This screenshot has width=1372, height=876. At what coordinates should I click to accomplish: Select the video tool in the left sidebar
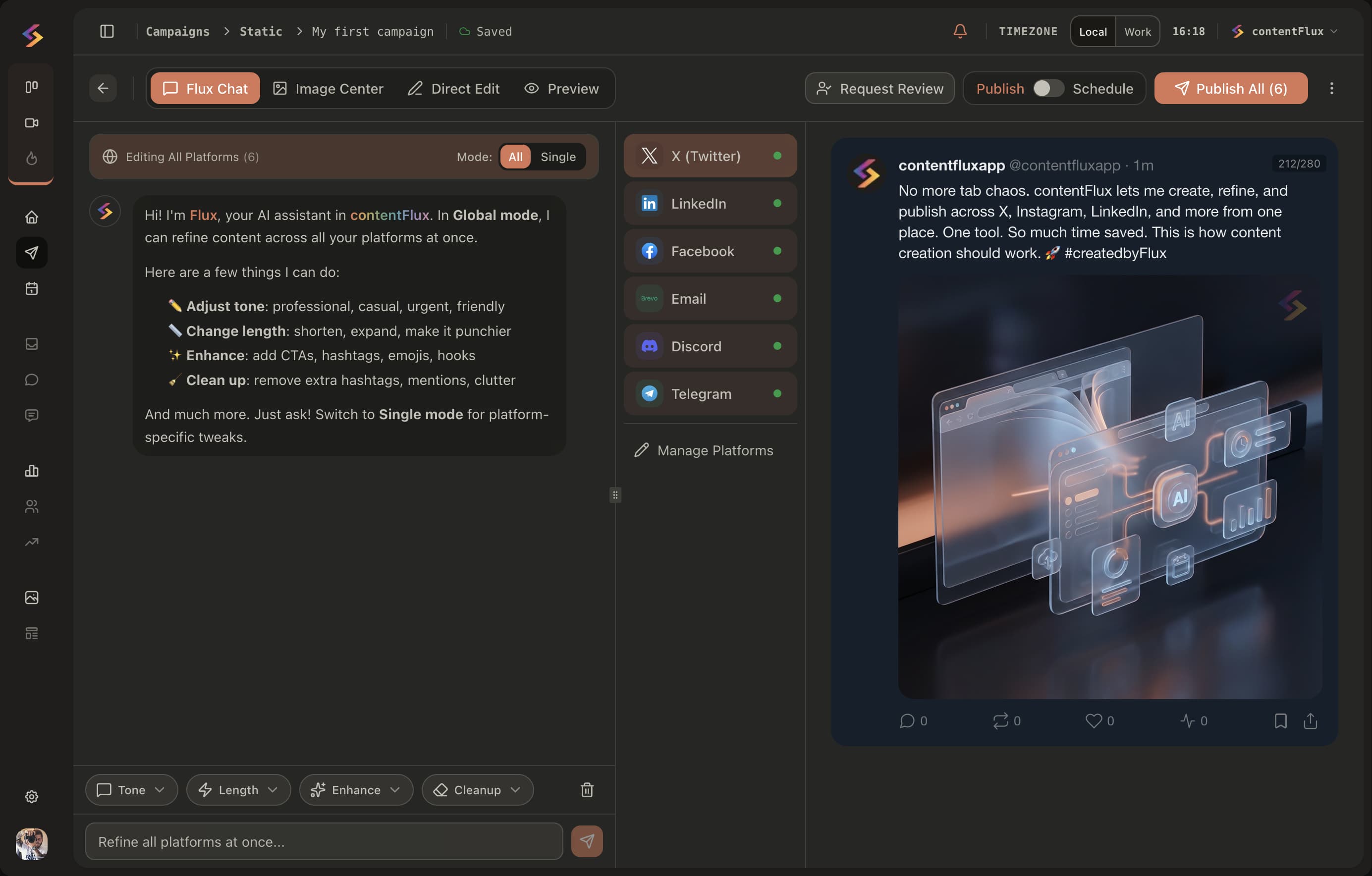click(31, 122)
